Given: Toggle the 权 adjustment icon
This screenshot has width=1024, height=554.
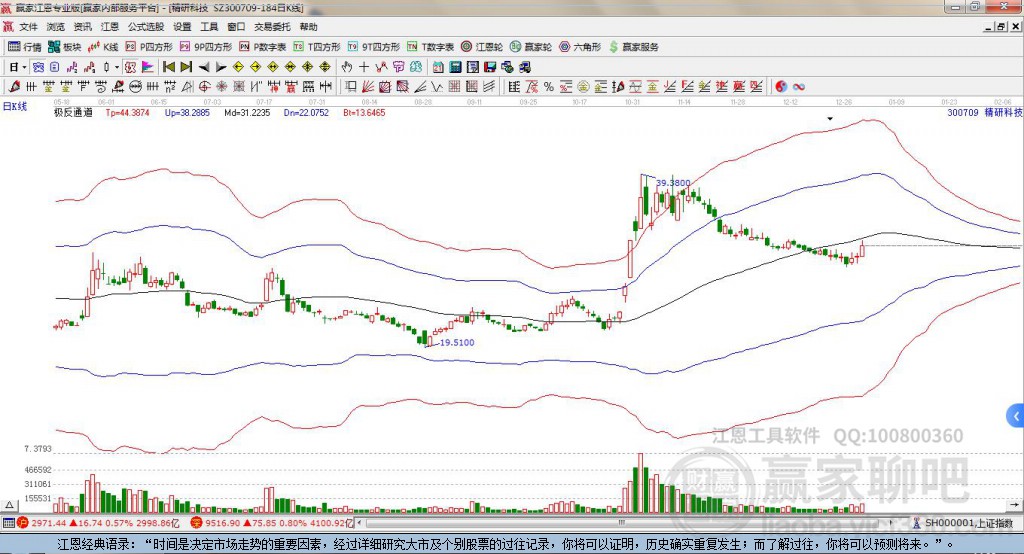Looking at the screenshot, I should coord(131,67).
